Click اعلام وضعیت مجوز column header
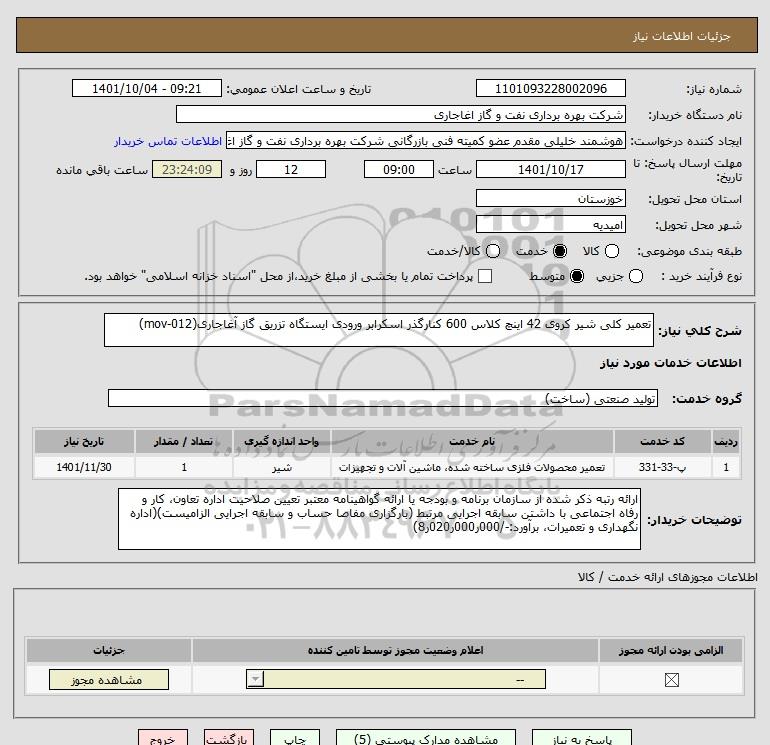The width and height of the screenshot is (770, 745). point(395,650)
